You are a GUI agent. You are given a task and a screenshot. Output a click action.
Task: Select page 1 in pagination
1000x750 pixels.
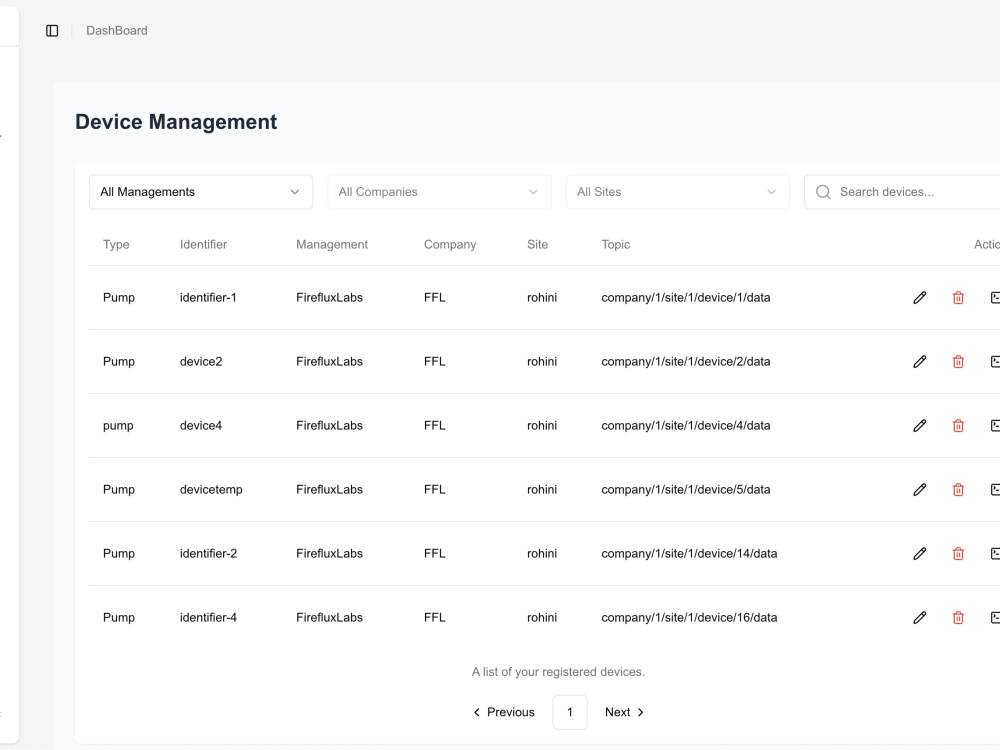(x=570, y=712)
